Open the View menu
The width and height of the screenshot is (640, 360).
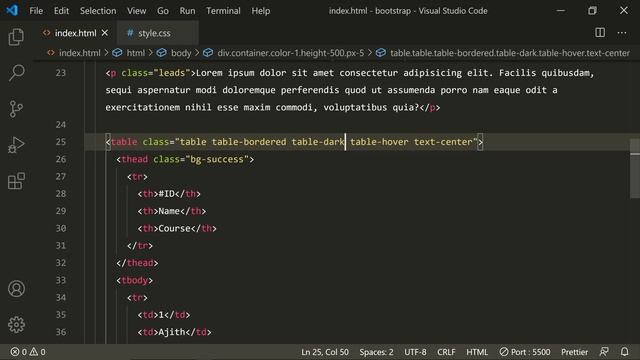click(136, 11)
